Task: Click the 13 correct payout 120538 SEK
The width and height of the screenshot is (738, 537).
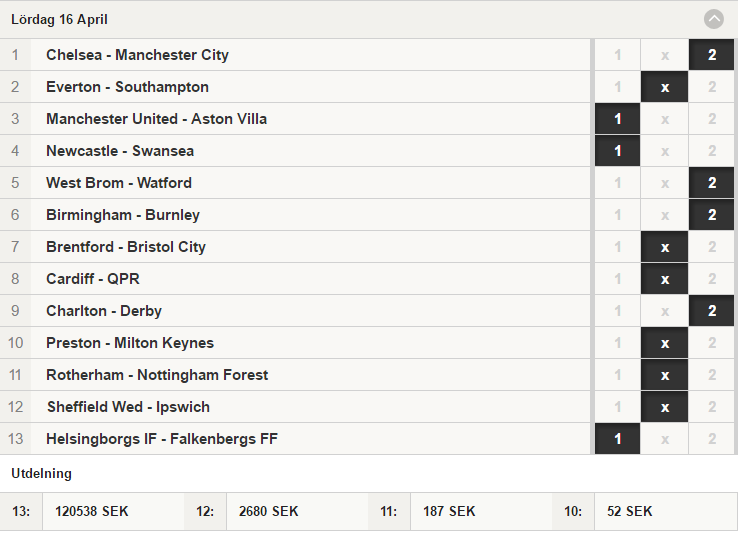Action: coord(92,511)
